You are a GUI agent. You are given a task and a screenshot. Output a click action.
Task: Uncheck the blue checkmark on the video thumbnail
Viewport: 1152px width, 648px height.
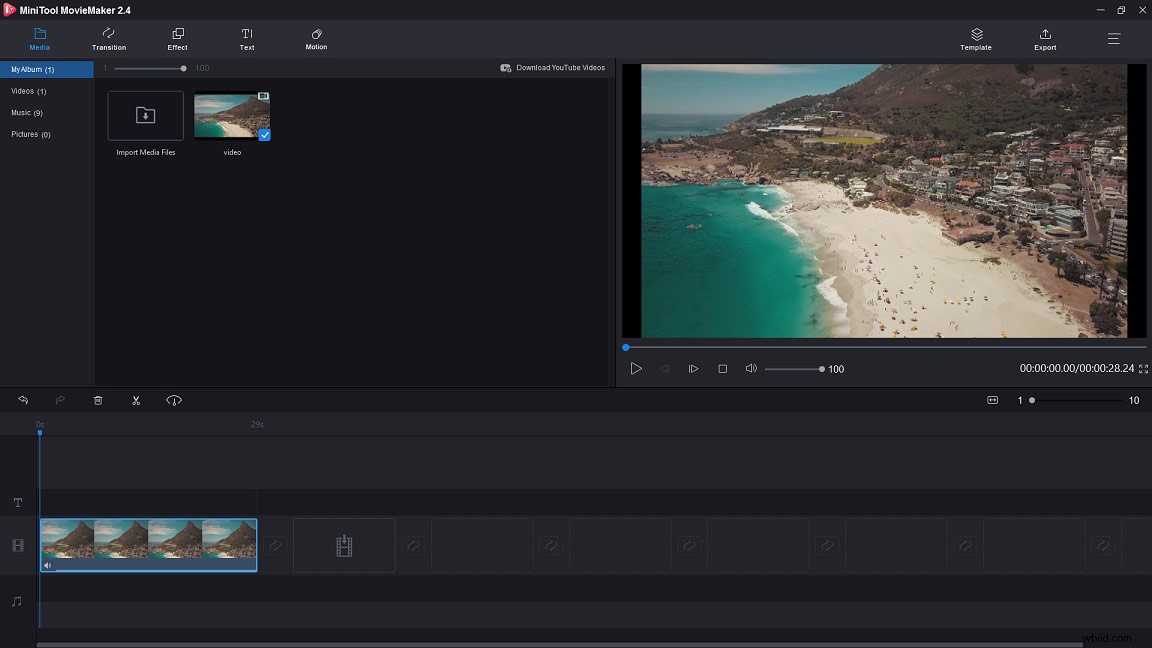(264, 135)
